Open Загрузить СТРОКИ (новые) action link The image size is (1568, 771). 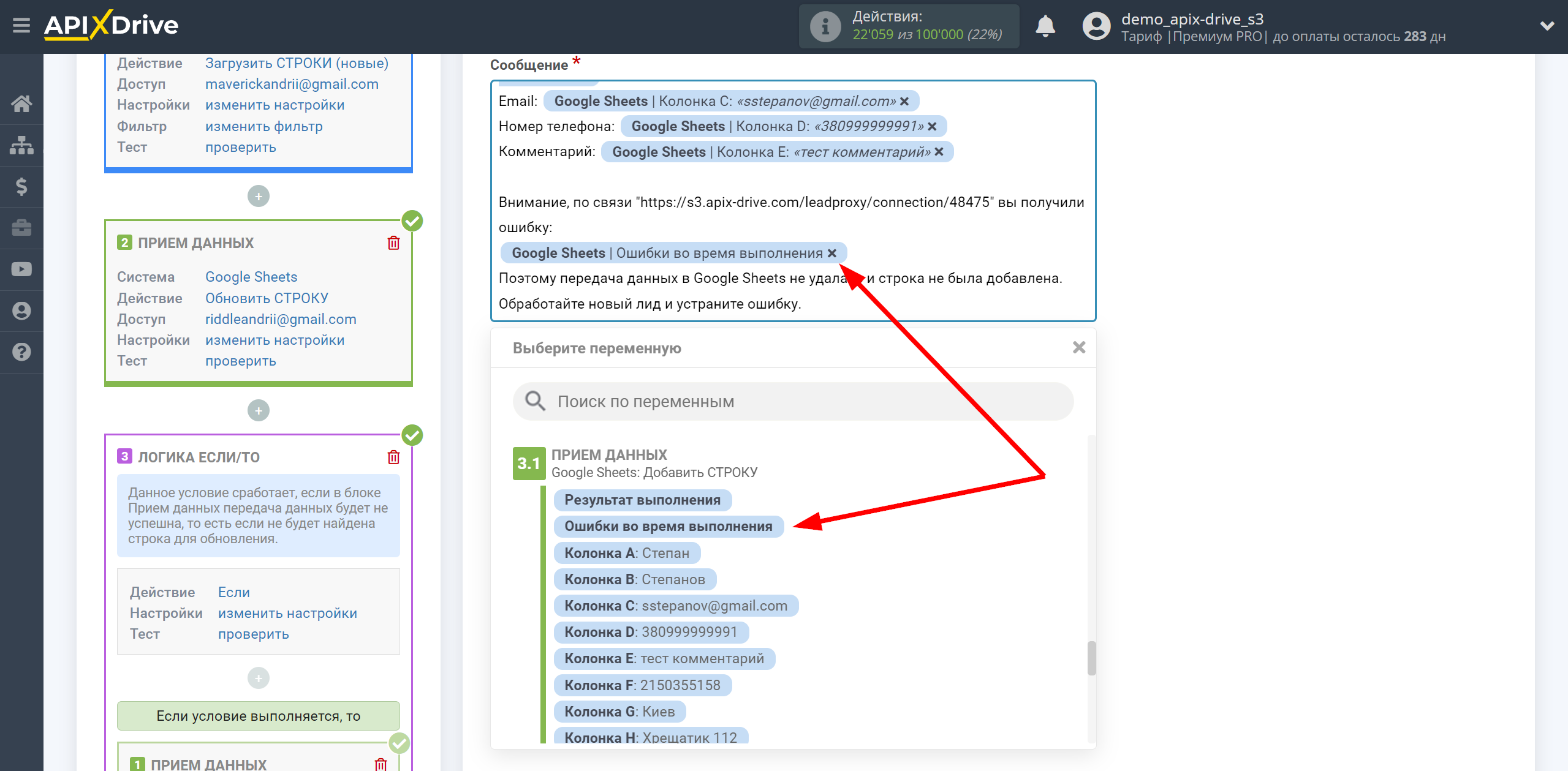tap(297, 63)
